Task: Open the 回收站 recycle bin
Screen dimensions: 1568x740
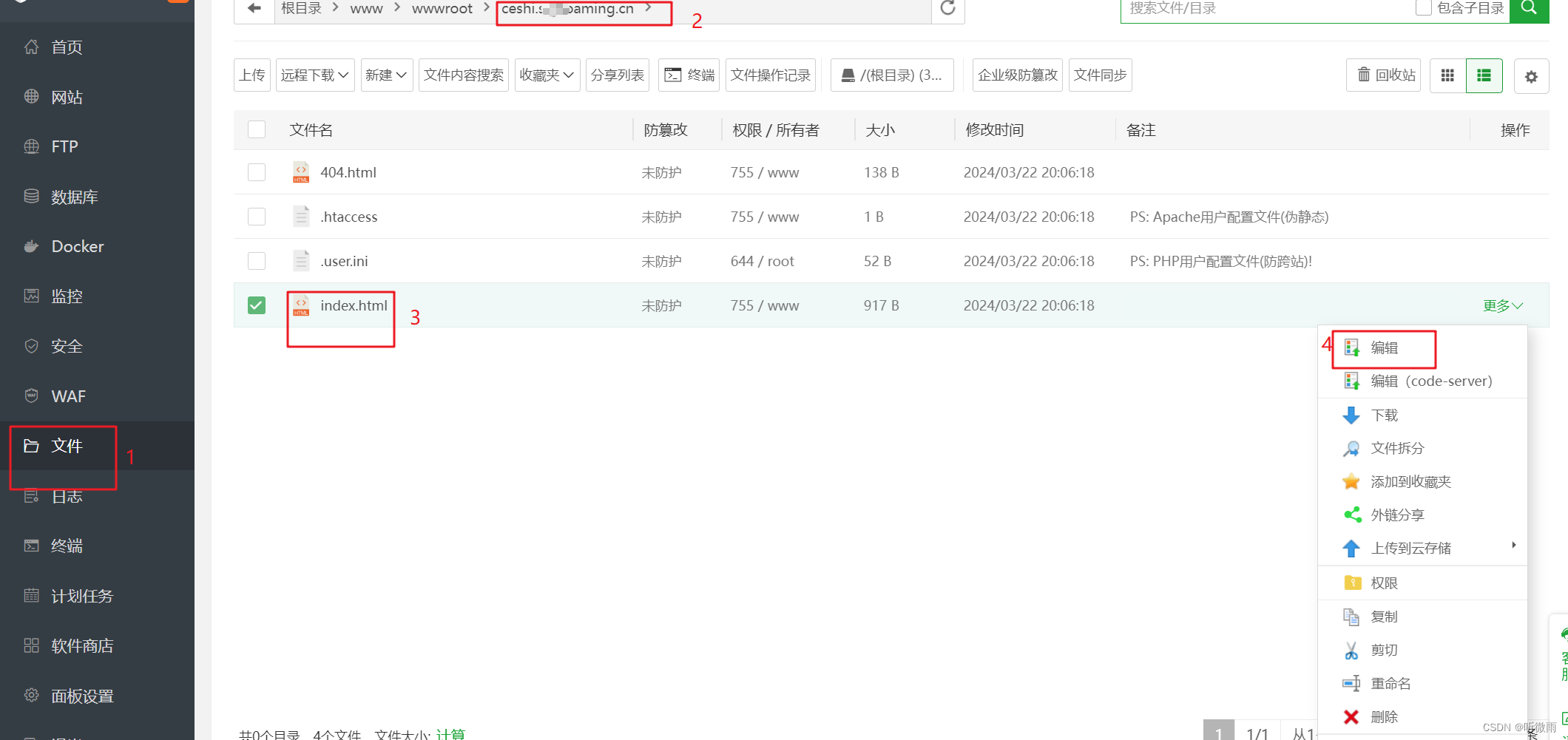Action: (1384, 75)
